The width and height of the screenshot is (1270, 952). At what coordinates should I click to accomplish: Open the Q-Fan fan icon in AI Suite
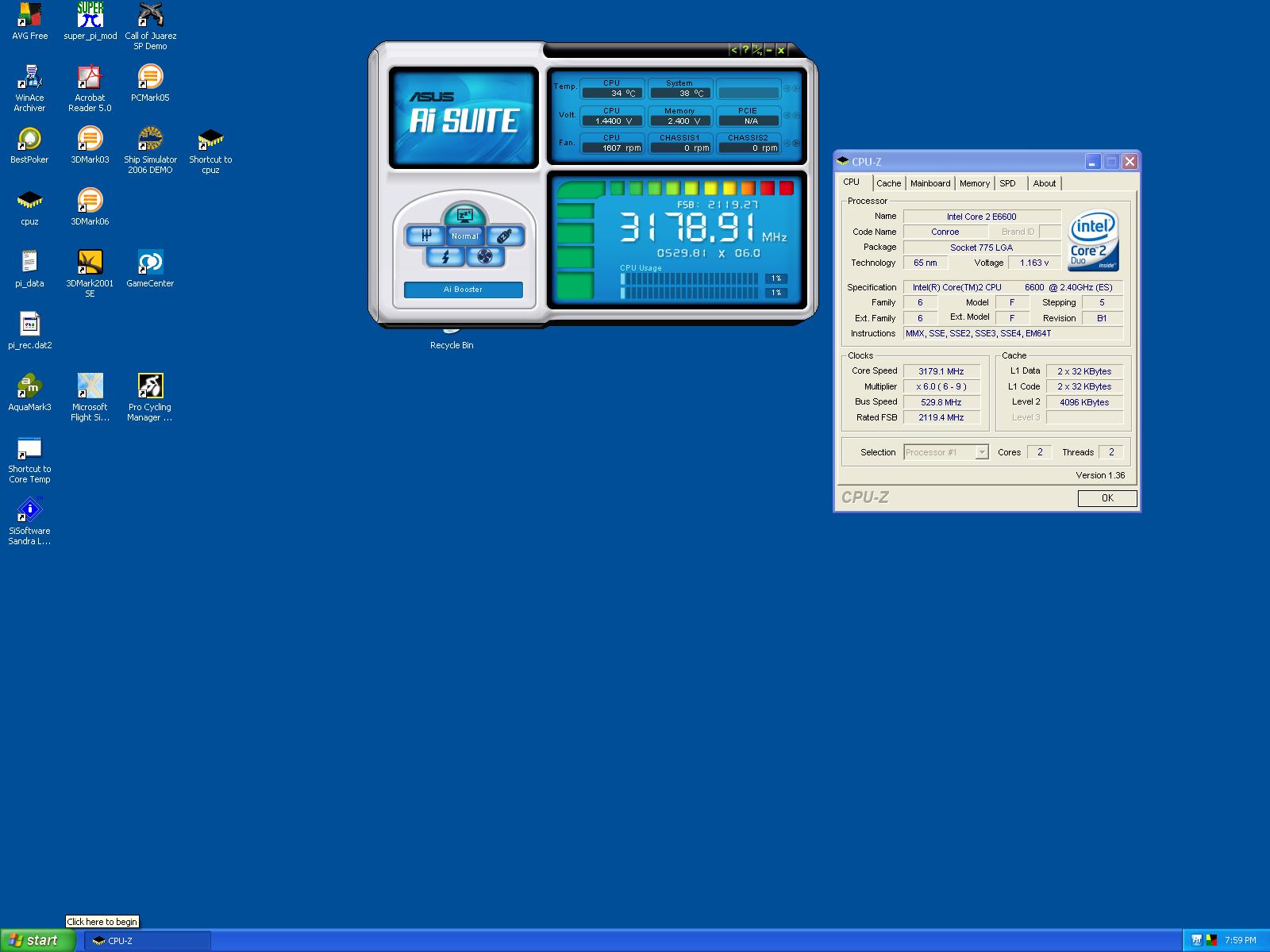(485, 256)
